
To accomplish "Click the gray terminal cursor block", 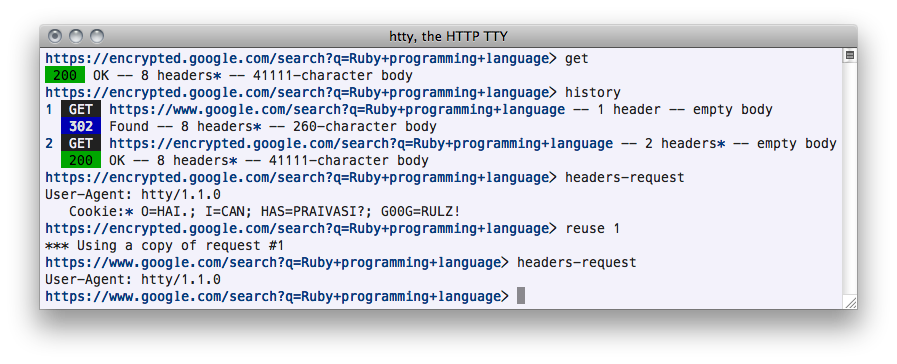I will [521, 296].
